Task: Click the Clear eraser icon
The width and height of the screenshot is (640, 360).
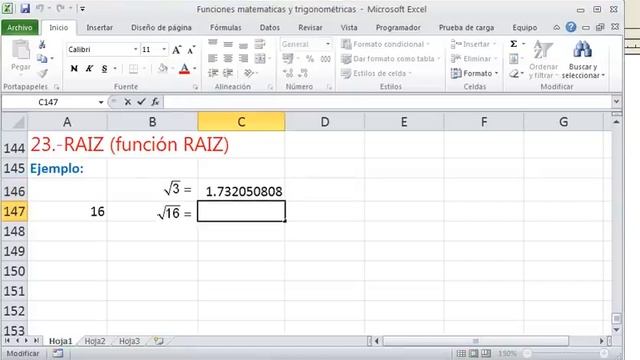Action: coord(513,73)
